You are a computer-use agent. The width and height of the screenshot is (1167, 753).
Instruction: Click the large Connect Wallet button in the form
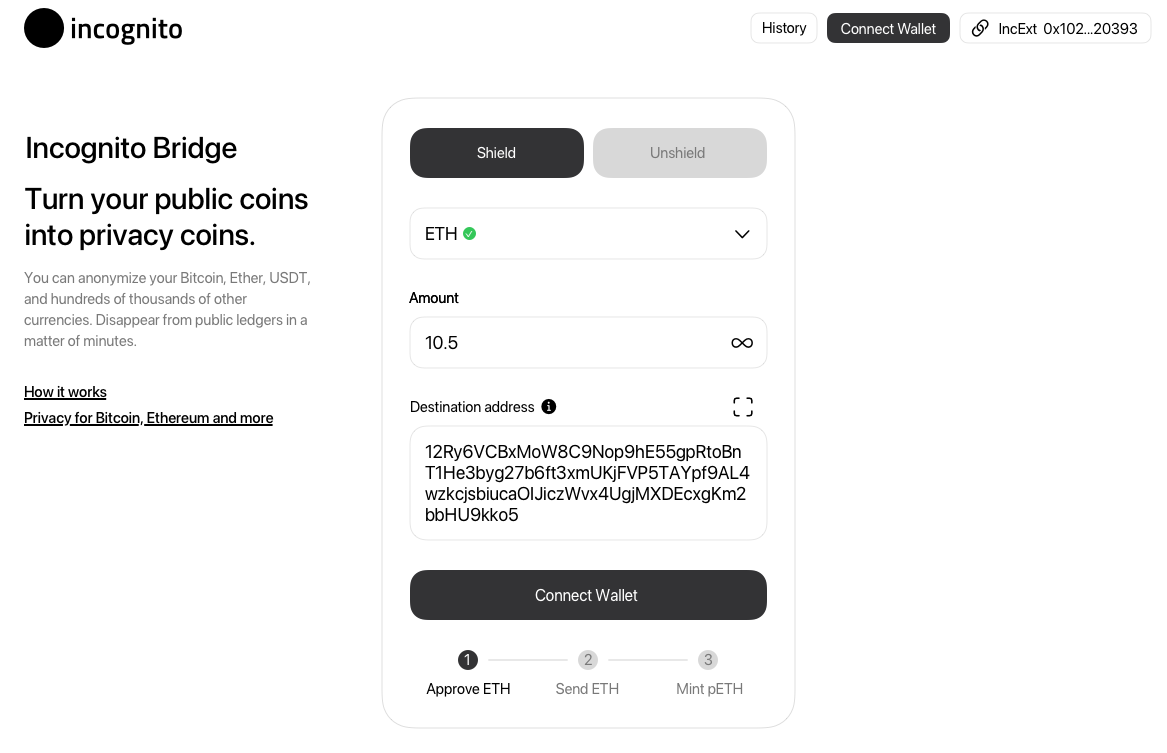[588, 595]
